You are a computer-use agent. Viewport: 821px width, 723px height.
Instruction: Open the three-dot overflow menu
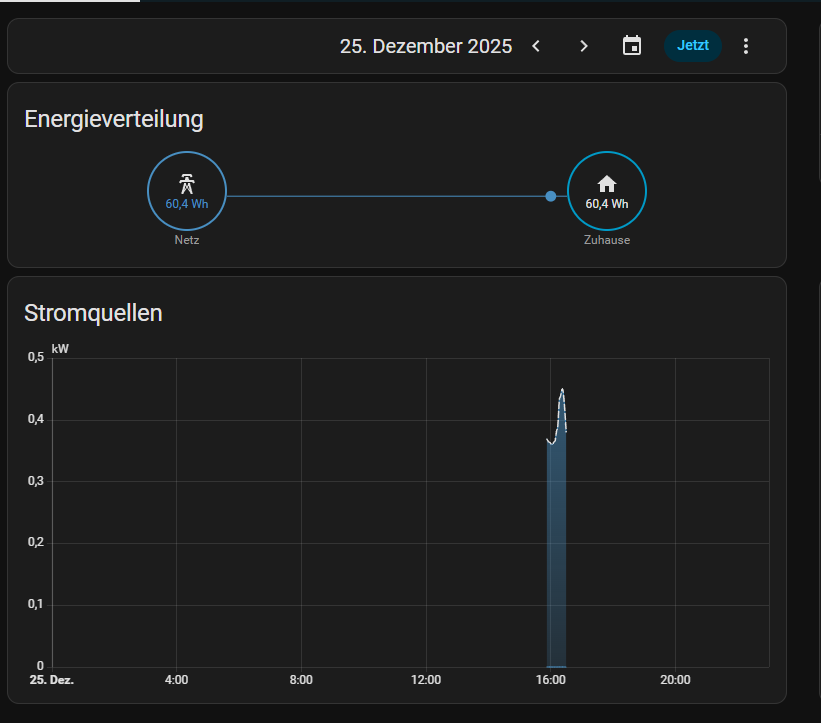click(x=745, y=46)
